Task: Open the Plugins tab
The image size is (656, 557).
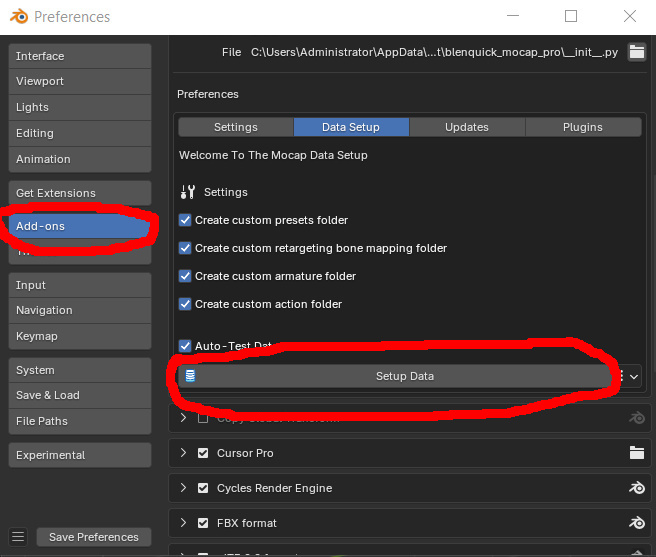Action: (583, 127)
